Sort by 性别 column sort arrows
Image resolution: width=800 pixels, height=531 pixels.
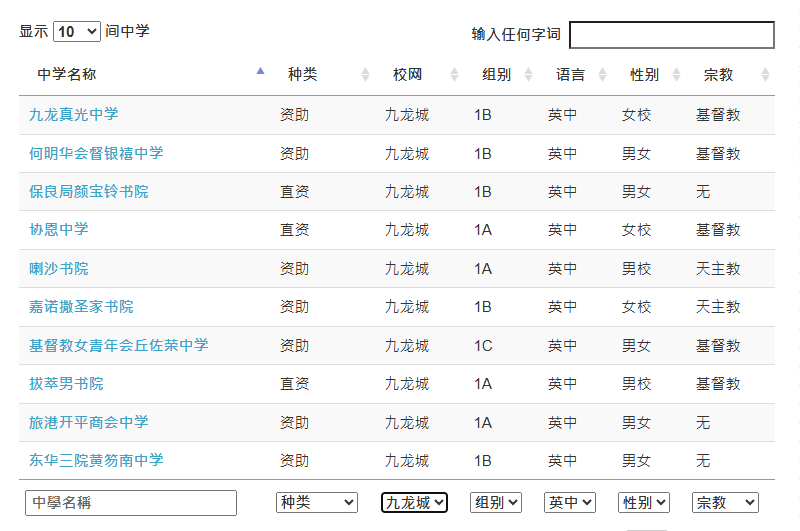(677, 74)
